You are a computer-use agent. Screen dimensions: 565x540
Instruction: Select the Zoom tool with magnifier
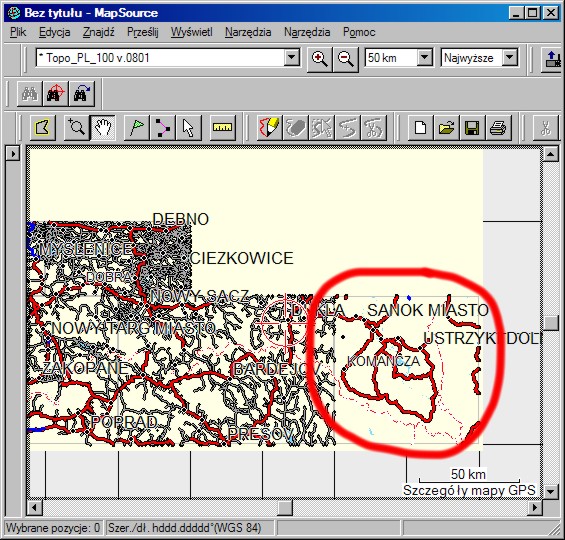[77, 127]
